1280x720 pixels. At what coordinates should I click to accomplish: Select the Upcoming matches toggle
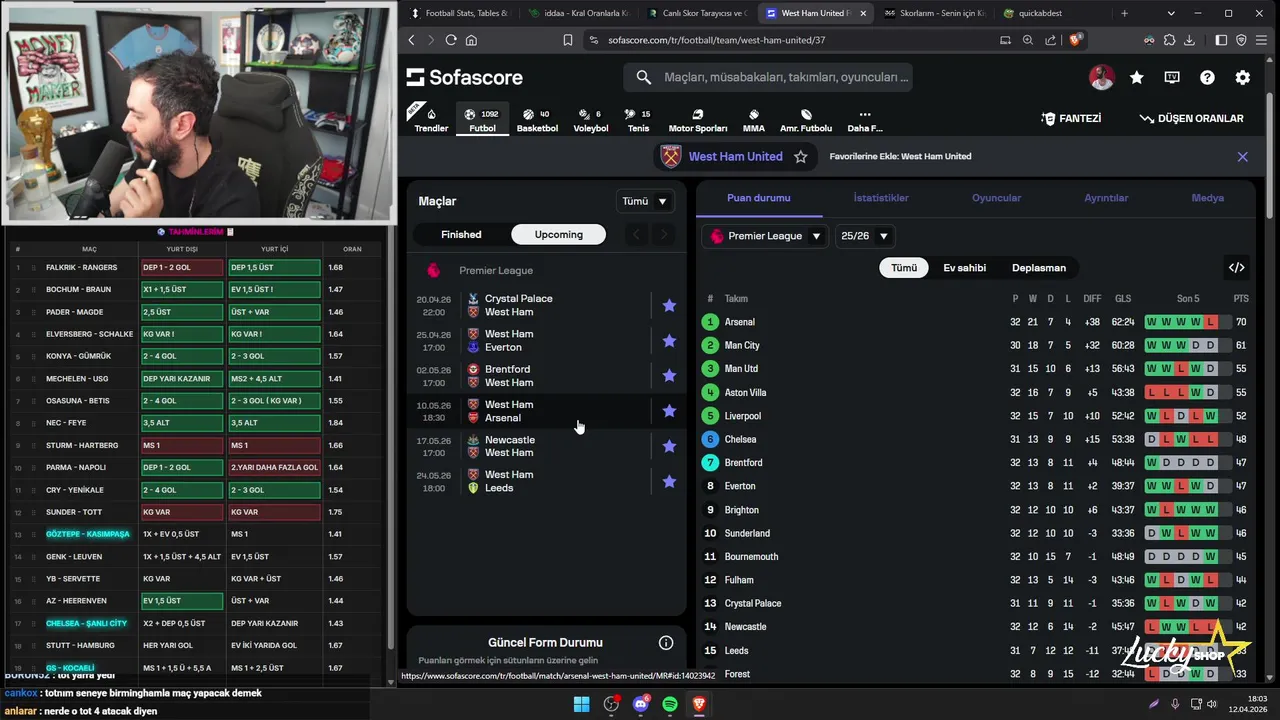tap(558, 234)
